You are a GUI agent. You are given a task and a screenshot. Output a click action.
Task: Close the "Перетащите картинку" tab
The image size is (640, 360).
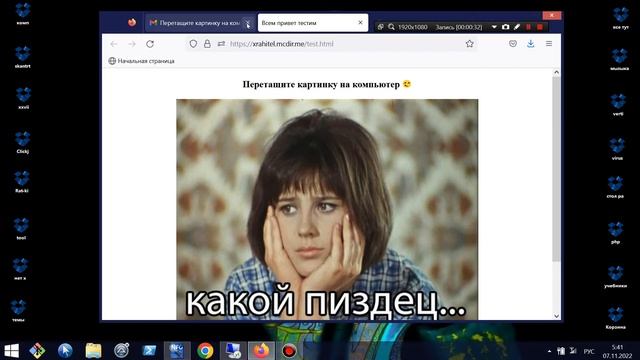pos(248,23)
